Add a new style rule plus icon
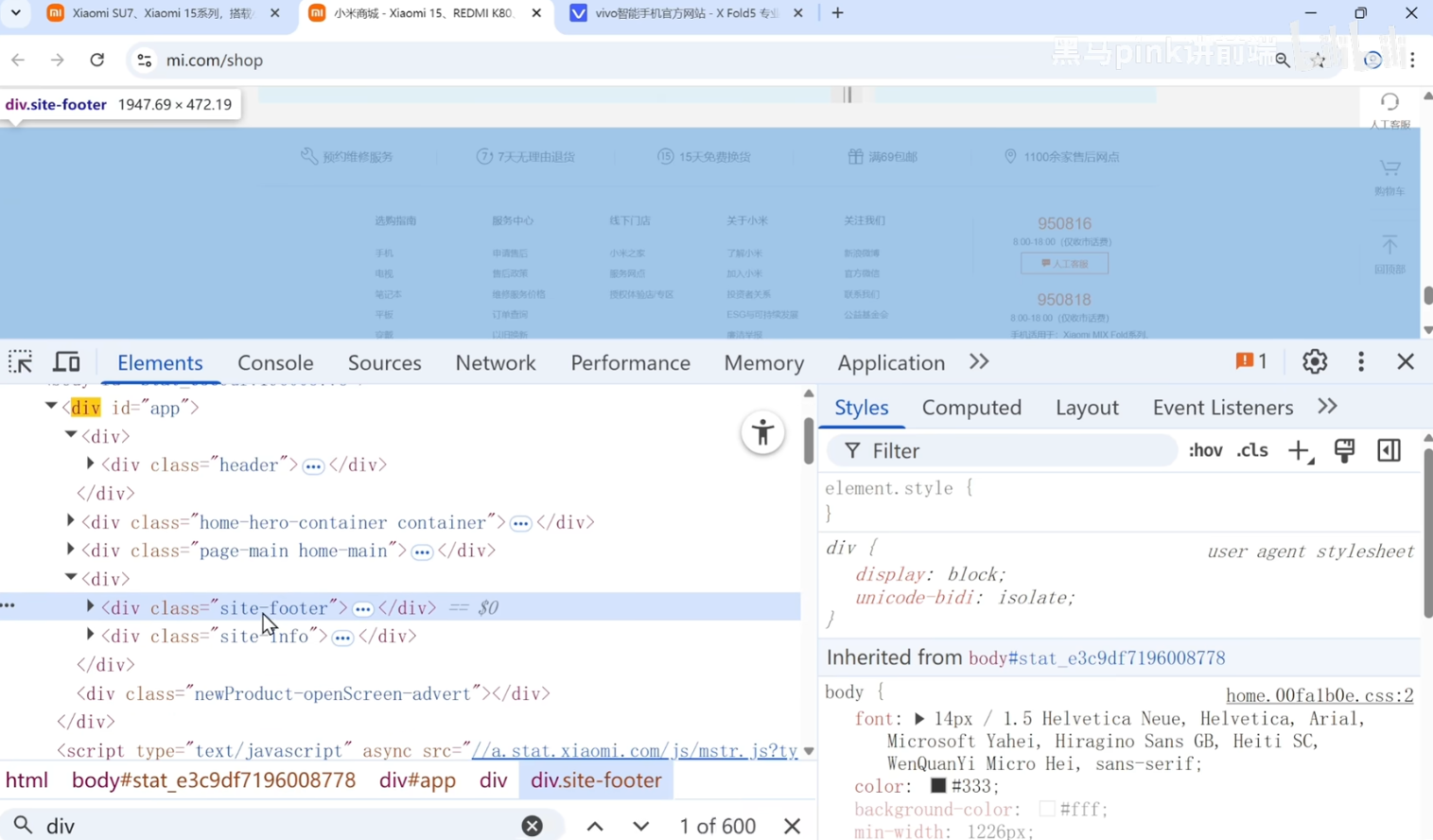 pyautogui.click(x=1301, y=451)
